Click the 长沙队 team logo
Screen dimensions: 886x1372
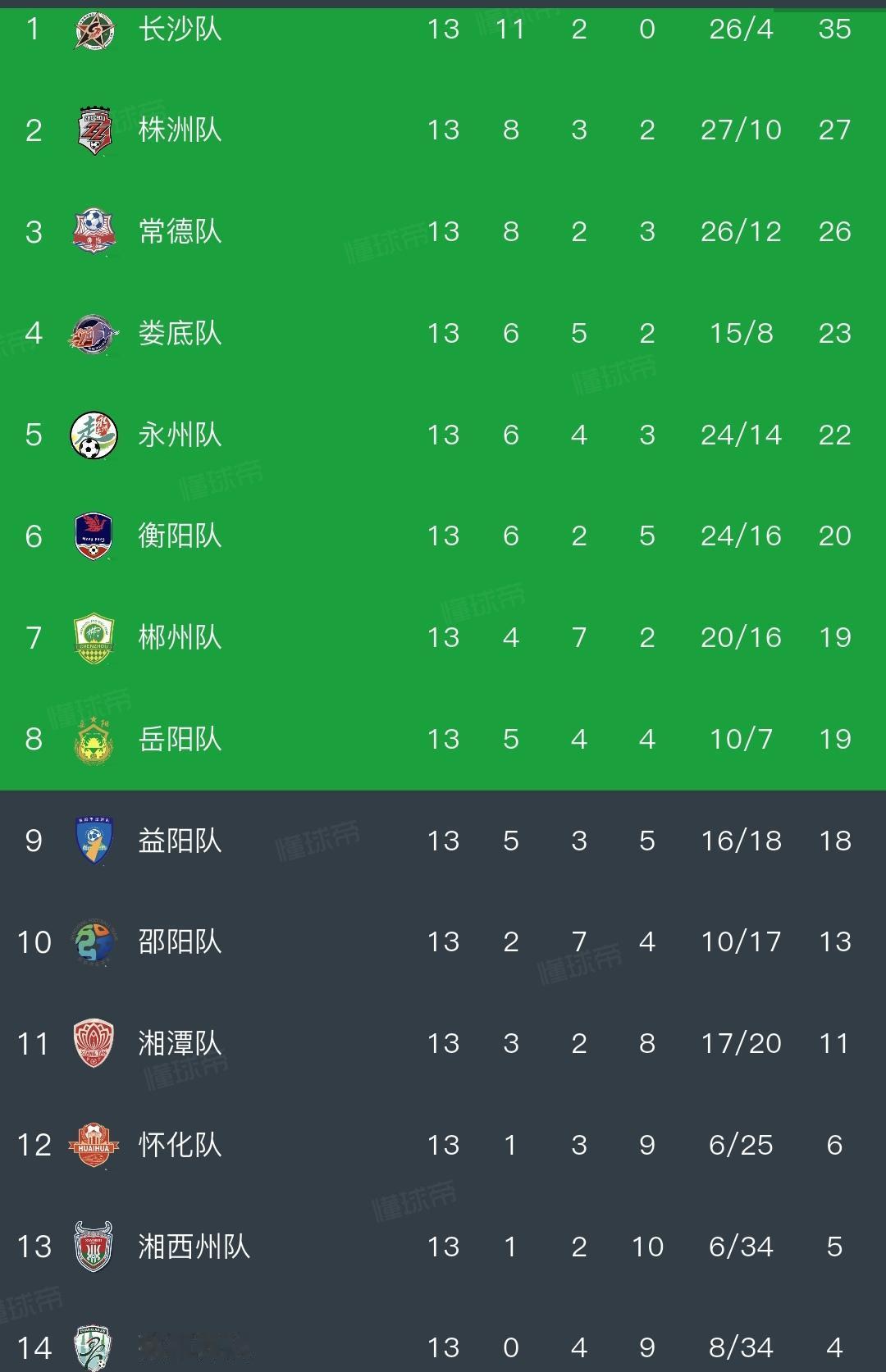[x=94, y=30]
